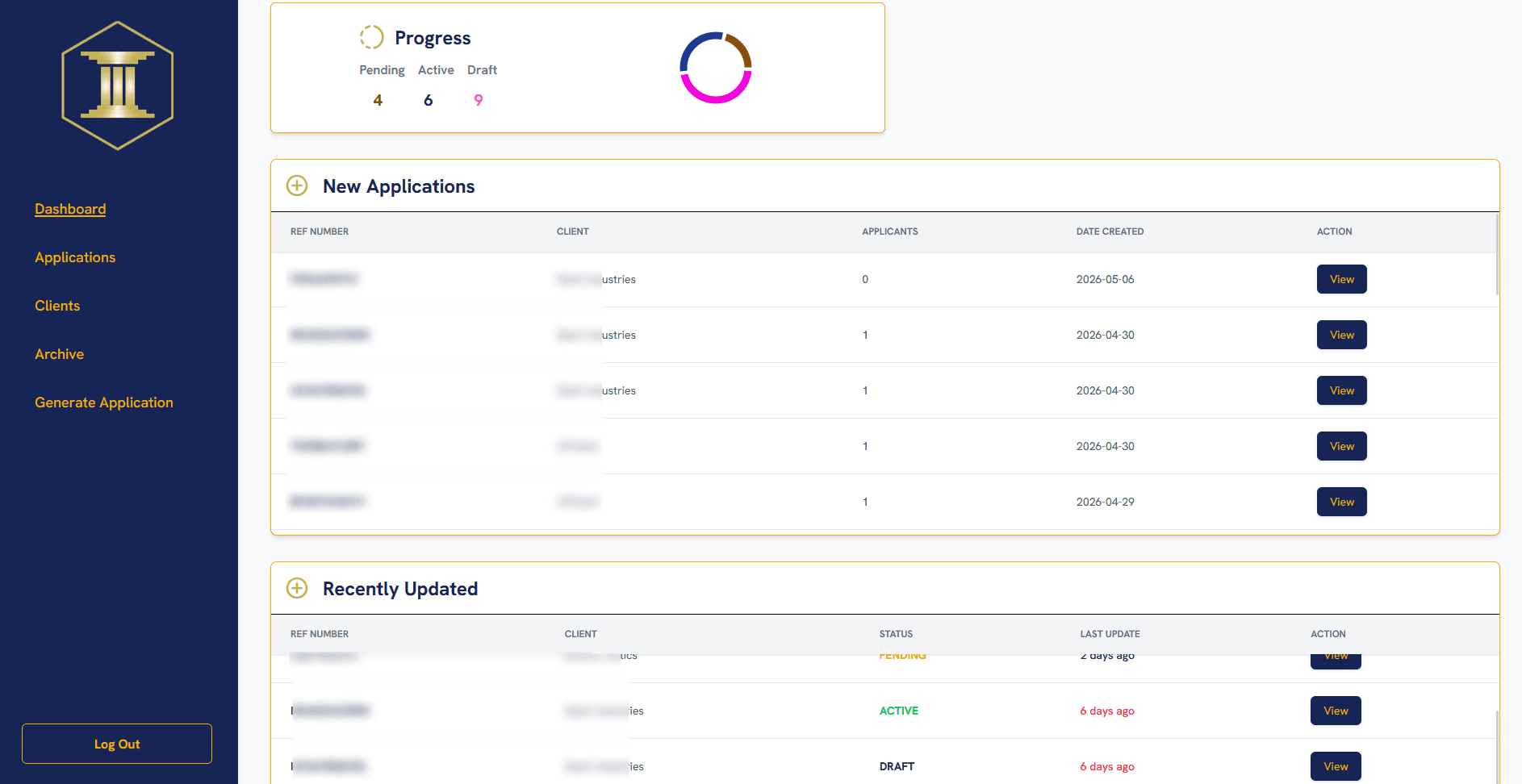Click the date 2026-05-06
This screenshot has width=1522, height=784.
1105,279
